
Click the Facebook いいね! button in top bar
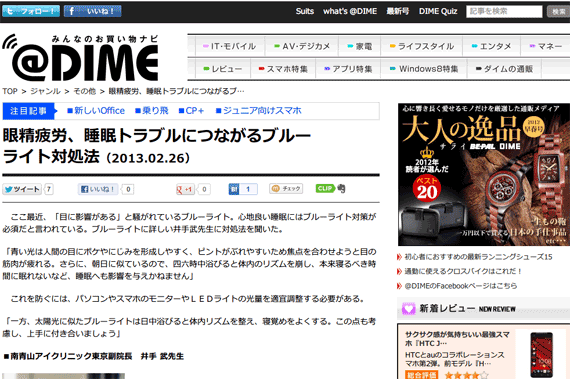93,11
